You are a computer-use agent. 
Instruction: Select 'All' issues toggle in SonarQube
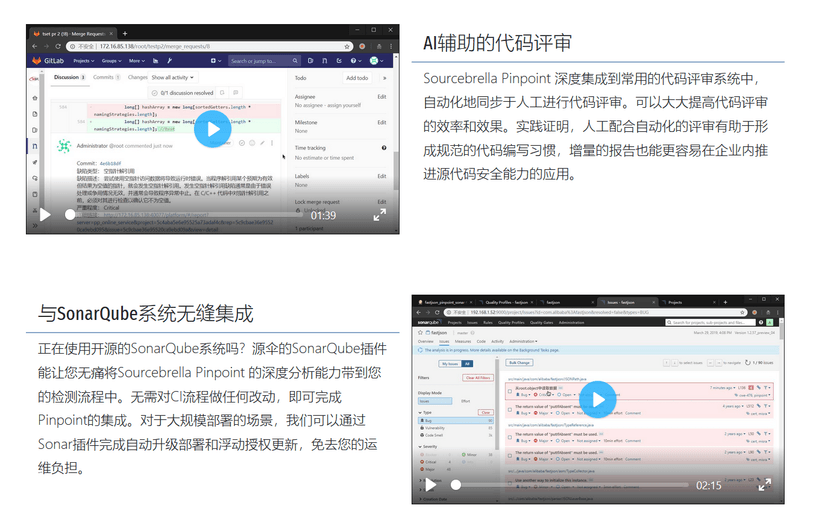click(467, 363)
